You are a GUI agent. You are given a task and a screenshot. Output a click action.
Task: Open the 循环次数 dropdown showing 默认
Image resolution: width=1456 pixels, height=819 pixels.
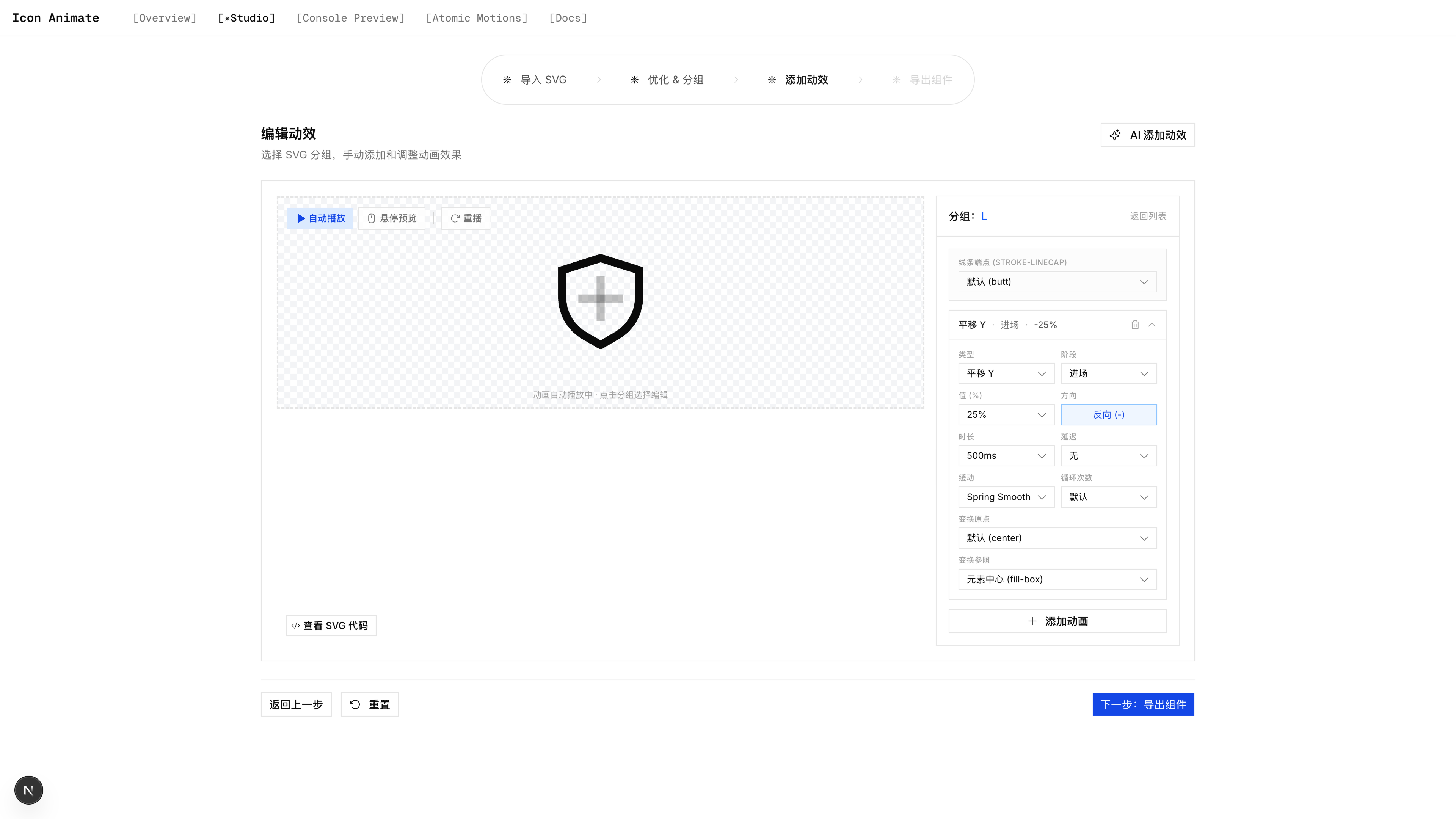coord(1108,497)
